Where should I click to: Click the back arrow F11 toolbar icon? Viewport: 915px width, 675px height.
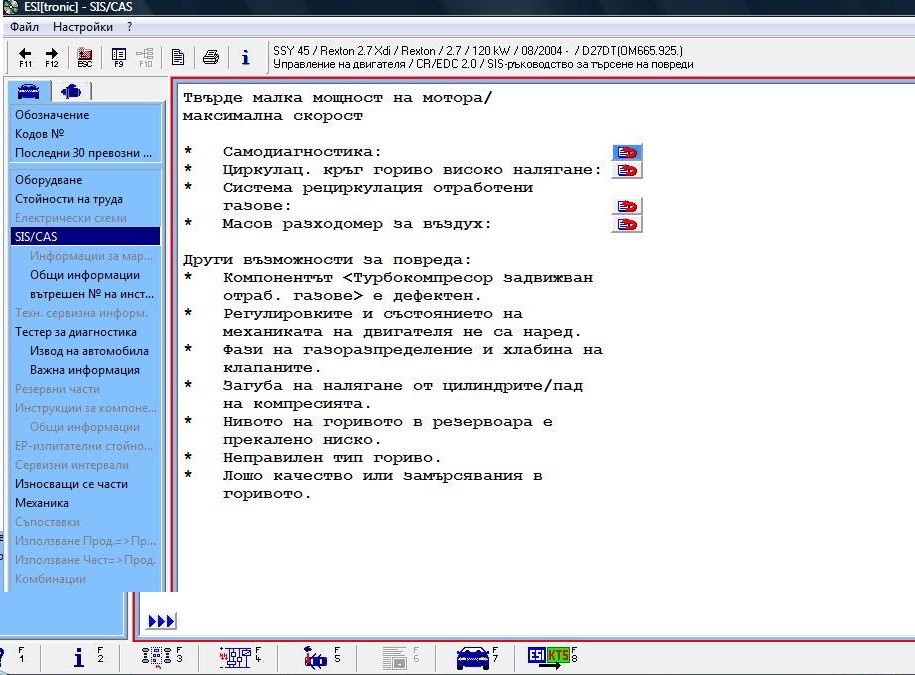point(25,56)
